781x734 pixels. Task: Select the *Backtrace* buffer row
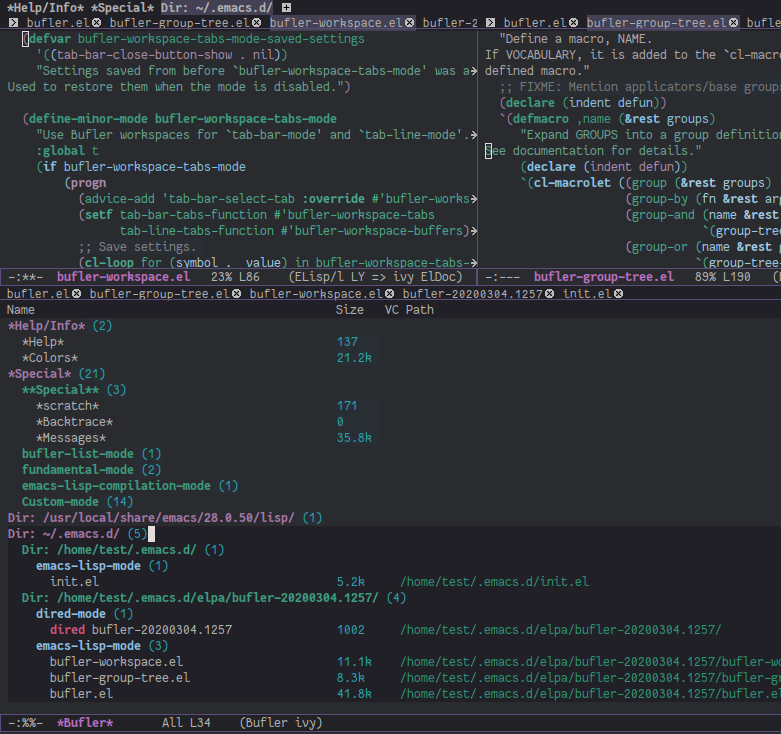point(74,422)
